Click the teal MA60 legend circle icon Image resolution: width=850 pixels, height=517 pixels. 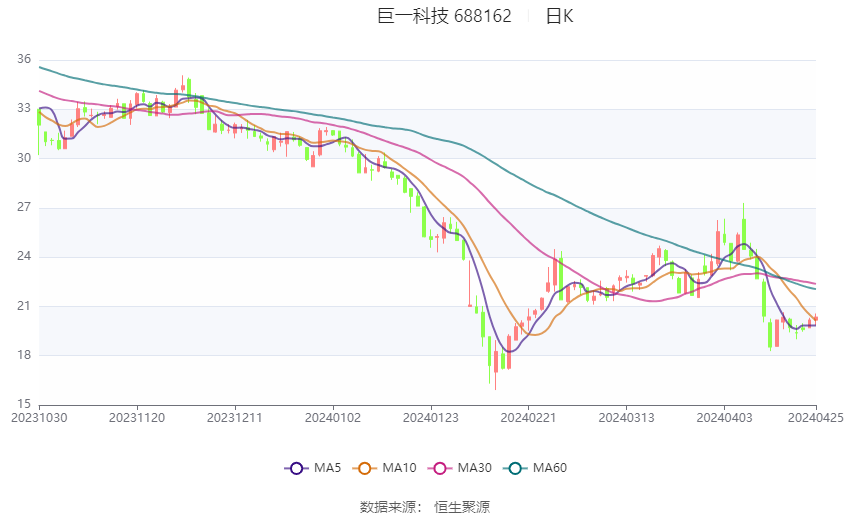click(x=515, y=468)
